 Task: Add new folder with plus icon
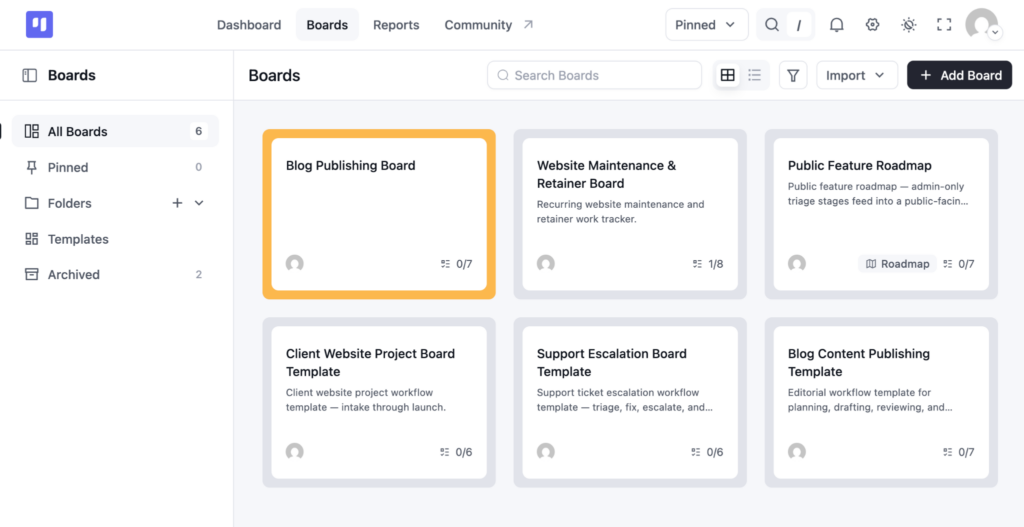point(177,203)
